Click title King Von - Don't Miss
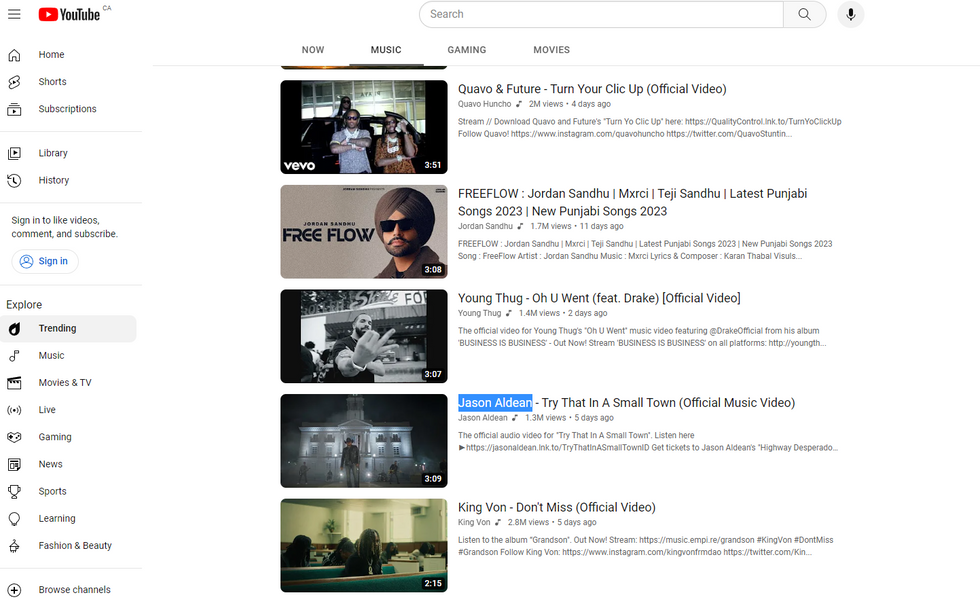This screenshot has width=980, height=602. (x=556, y=508)
